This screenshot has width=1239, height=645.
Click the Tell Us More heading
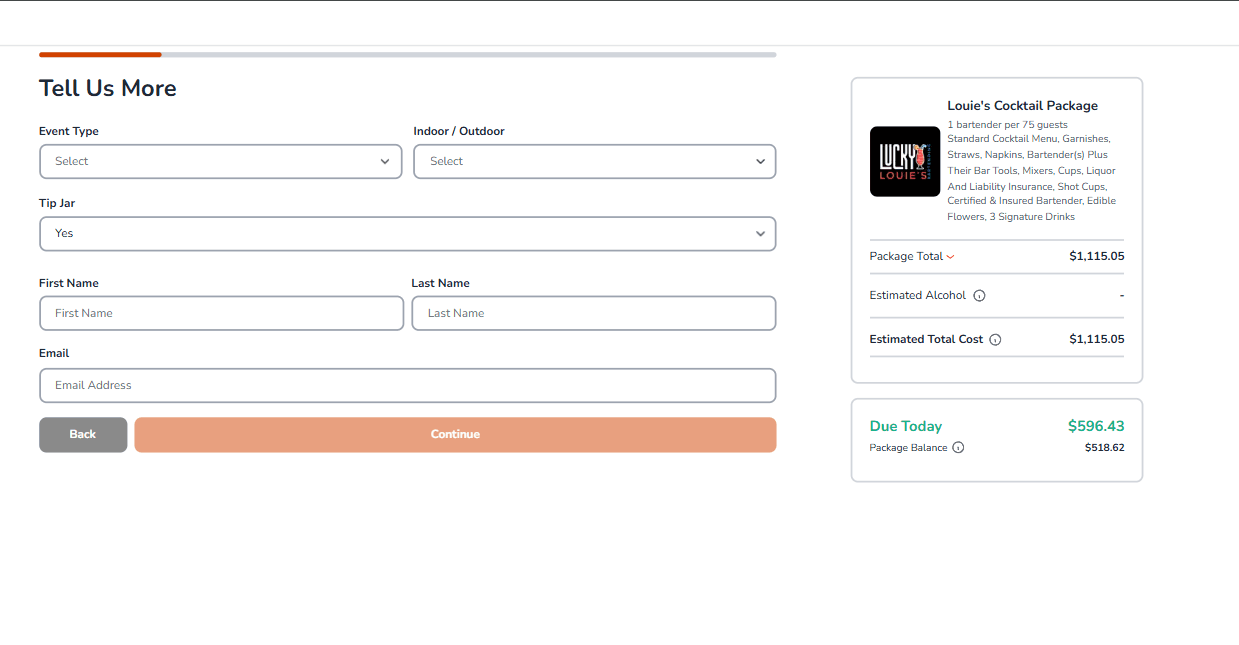(x=108, y=88)
